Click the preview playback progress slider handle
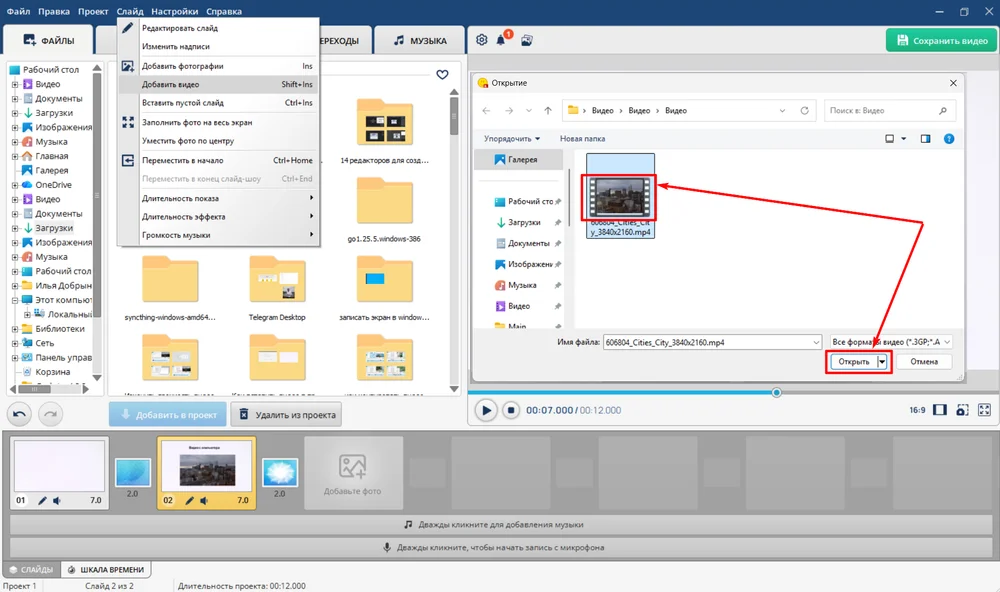 776,393
